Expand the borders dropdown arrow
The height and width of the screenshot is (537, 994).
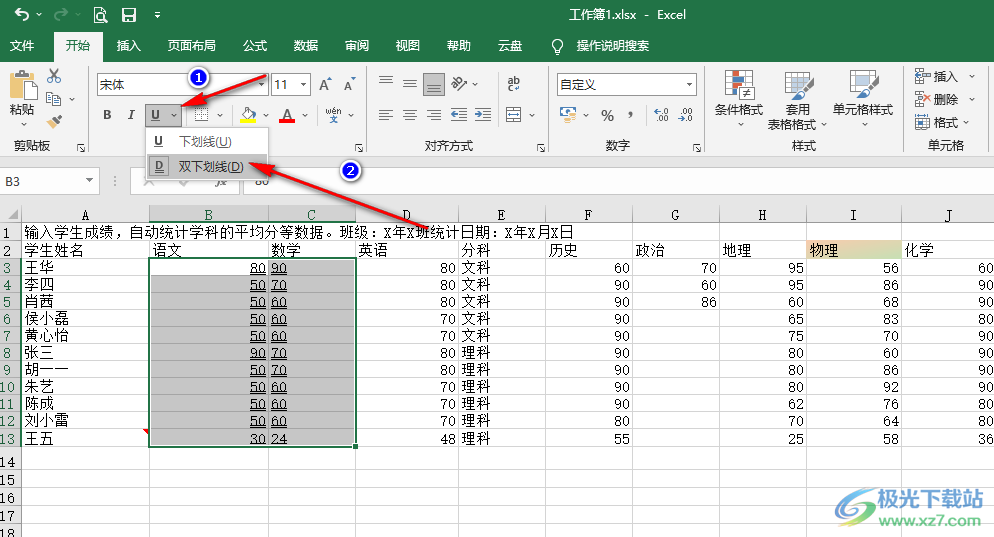(220, 115)
